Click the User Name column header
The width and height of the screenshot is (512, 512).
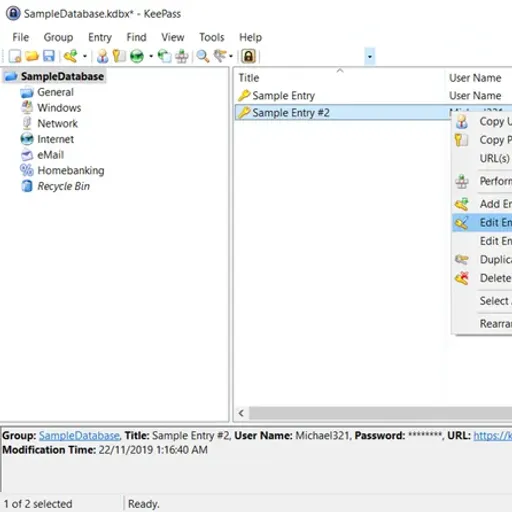(x=478, y=78)
